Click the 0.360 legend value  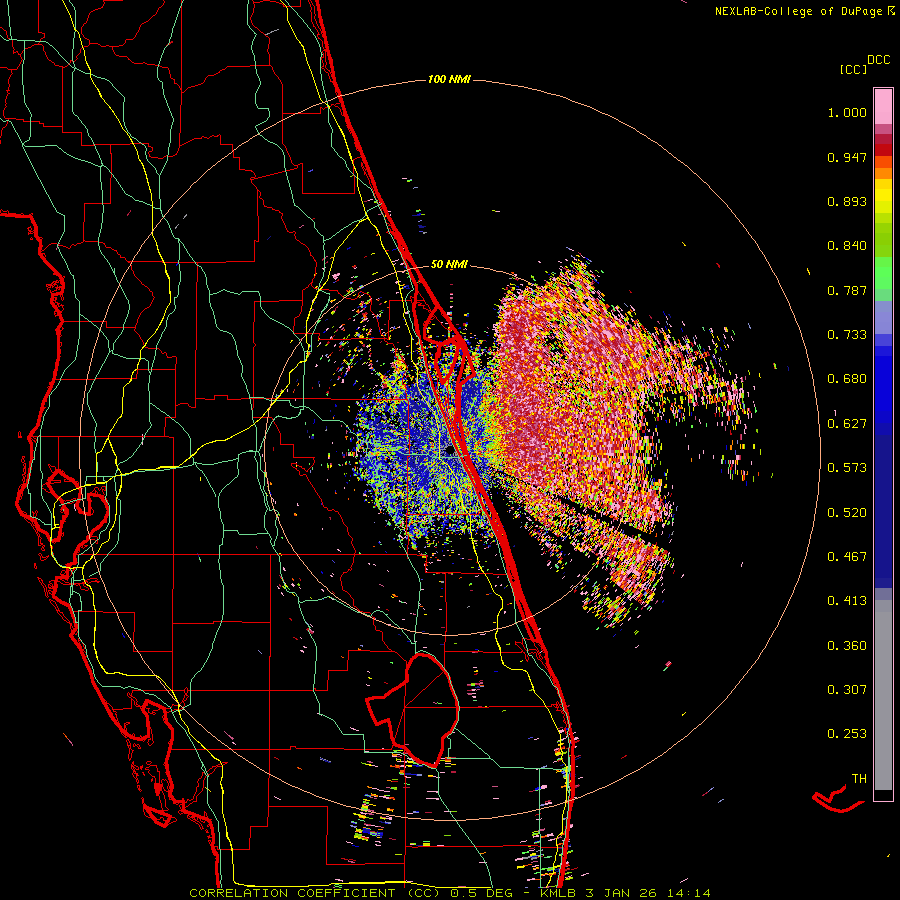click(847, 646)
